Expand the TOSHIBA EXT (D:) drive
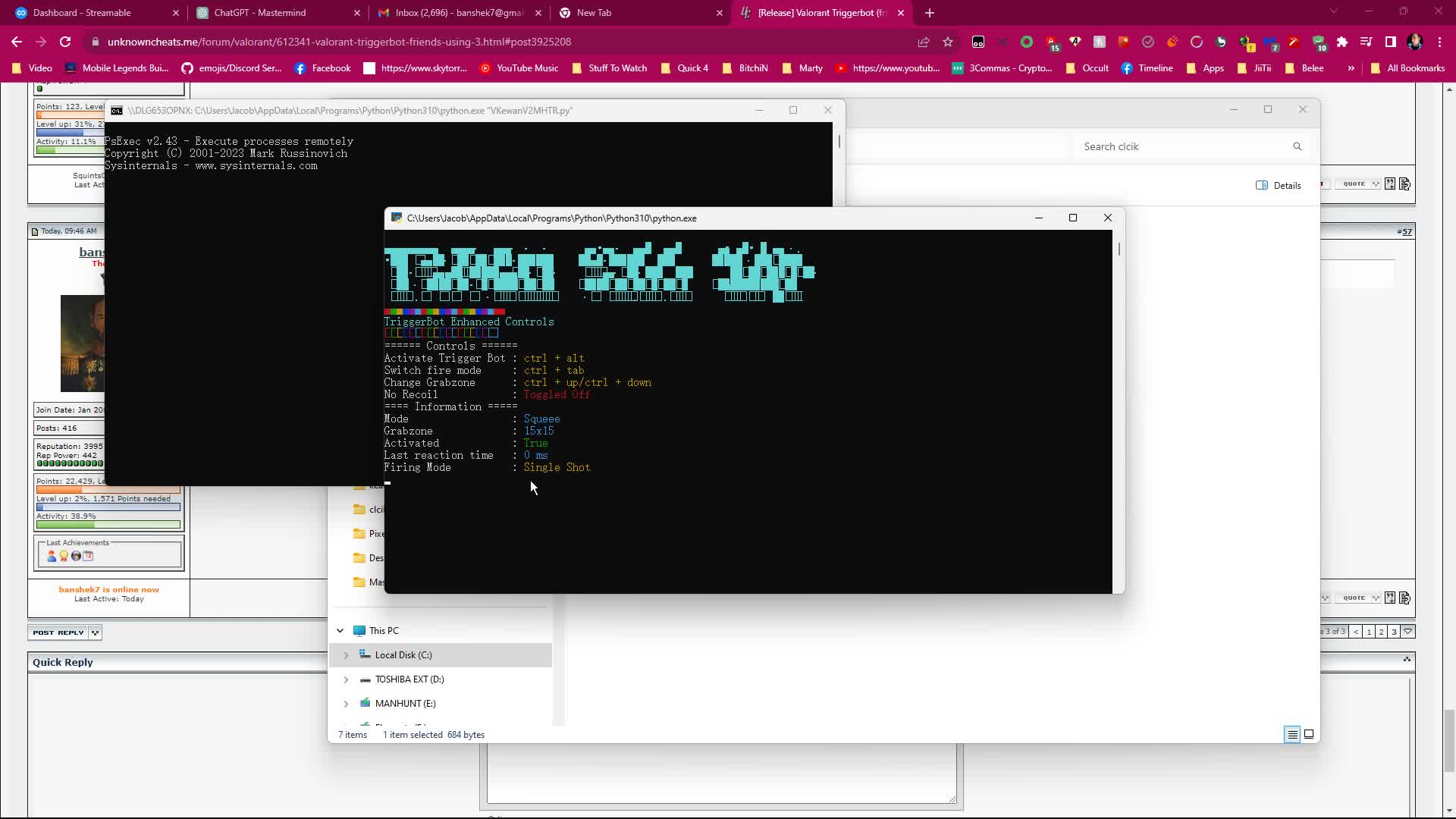 point(347,679)
